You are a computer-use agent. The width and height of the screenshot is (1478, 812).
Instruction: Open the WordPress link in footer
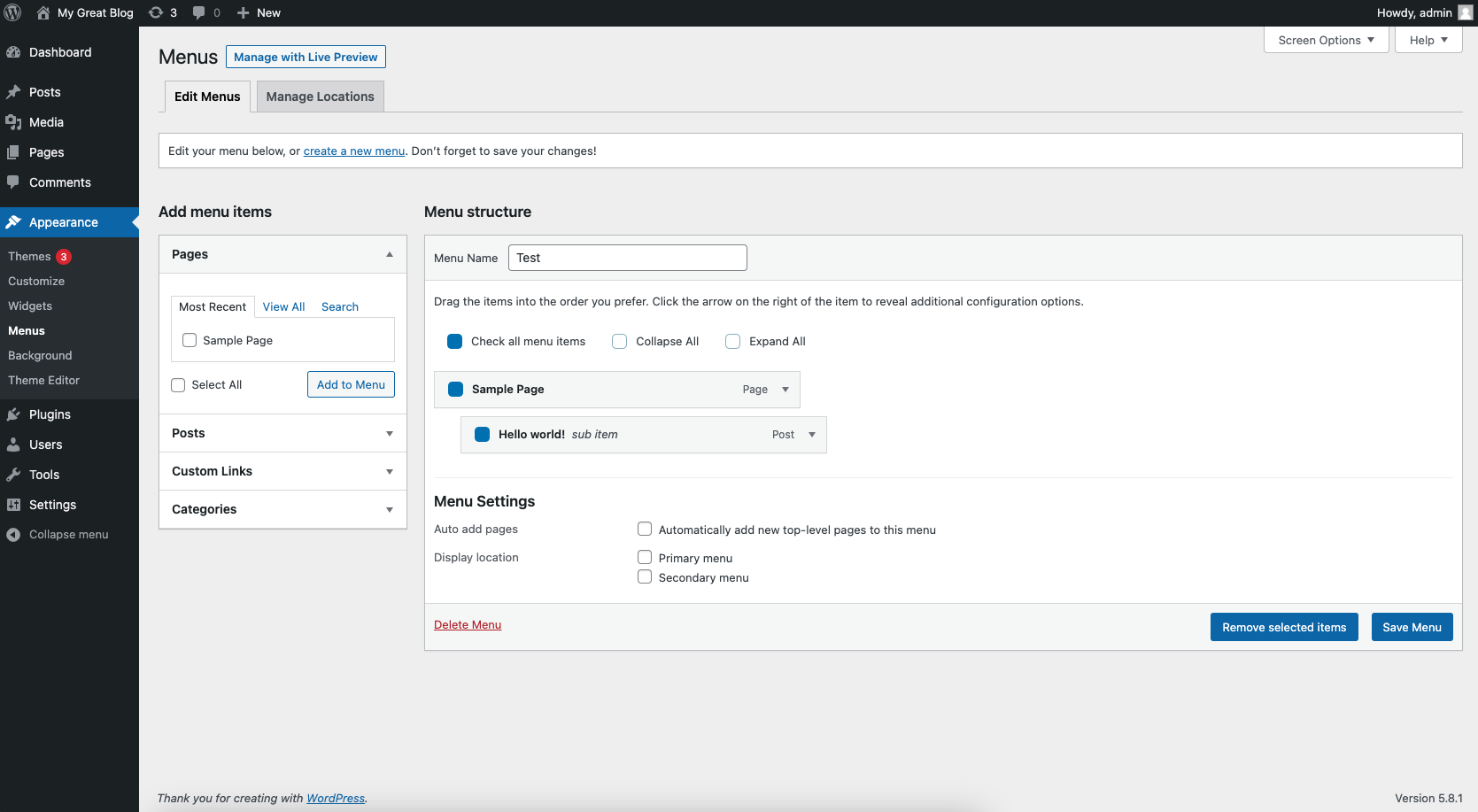click(336, 798)
